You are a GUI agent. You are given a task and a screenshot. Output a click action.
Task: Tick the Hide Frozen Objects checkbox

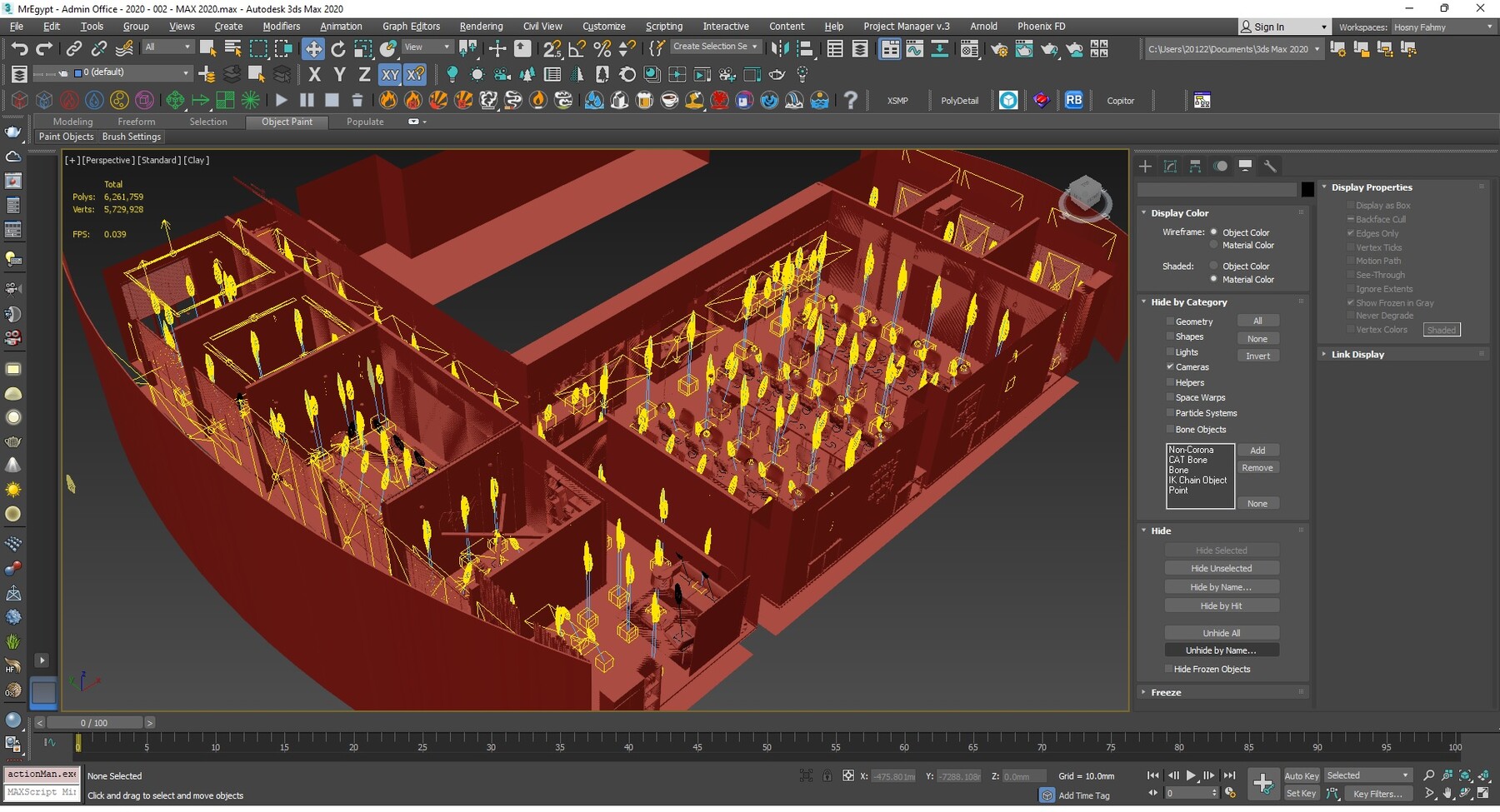[x=1168, y=670]
